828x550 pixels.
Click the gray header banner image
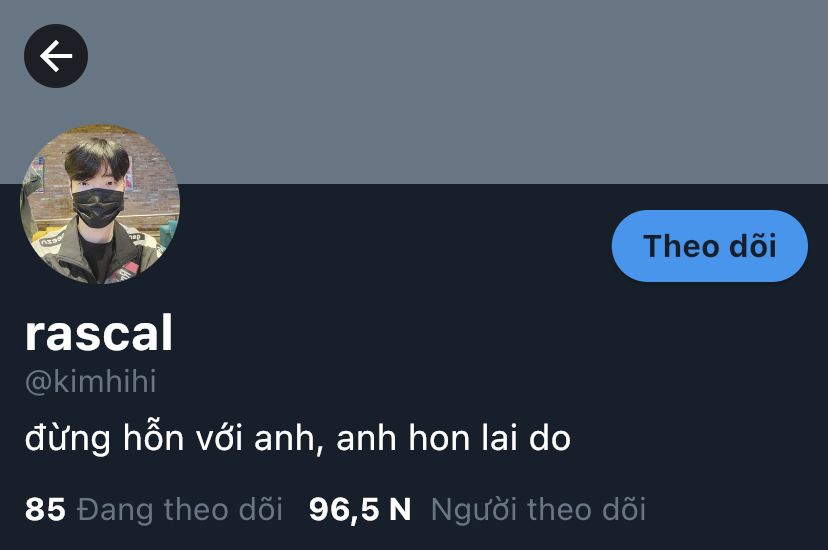click(x=414, y=92)
